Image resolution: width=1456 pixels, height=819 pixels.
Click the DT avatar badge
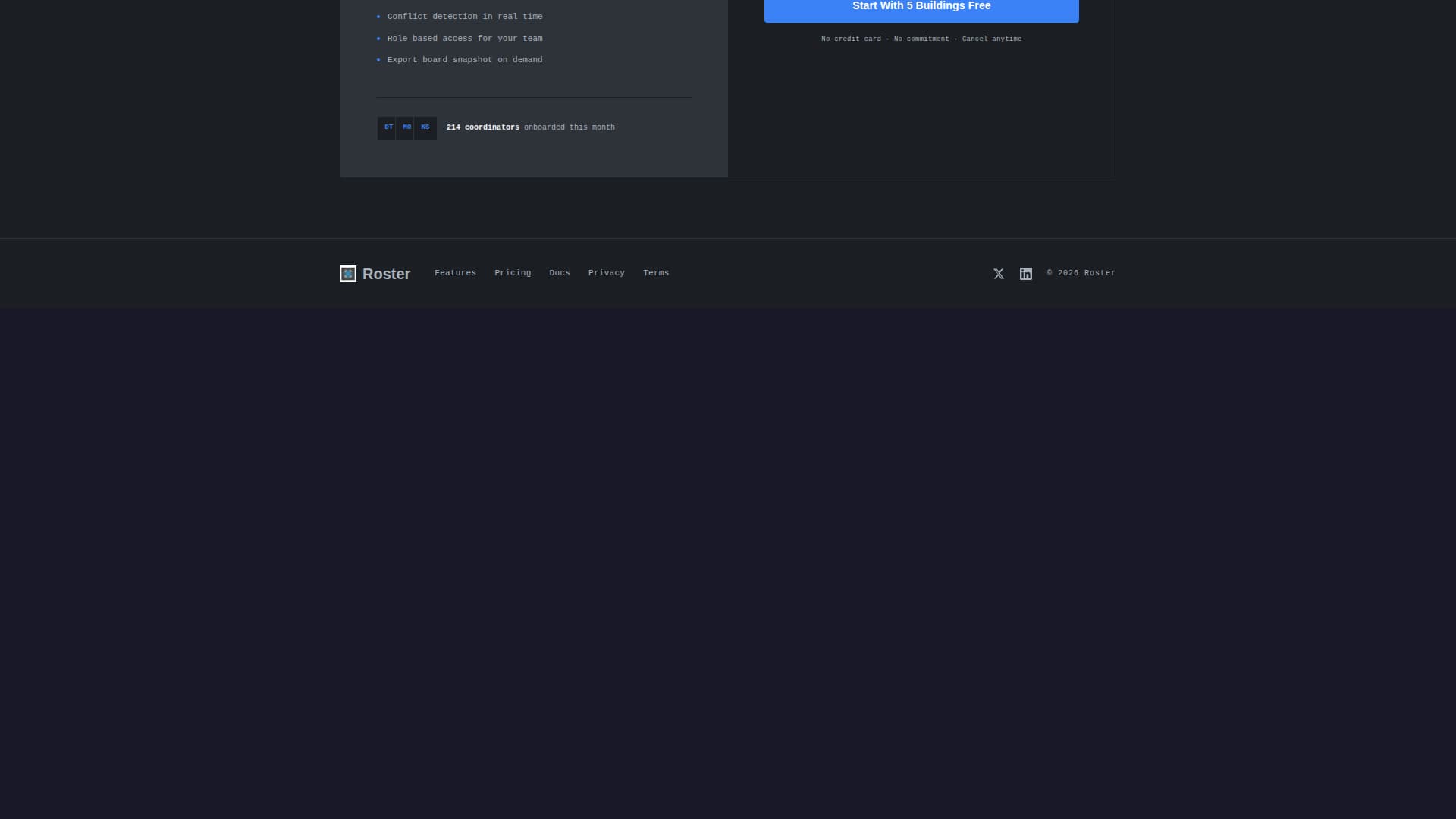coord(388,127)
